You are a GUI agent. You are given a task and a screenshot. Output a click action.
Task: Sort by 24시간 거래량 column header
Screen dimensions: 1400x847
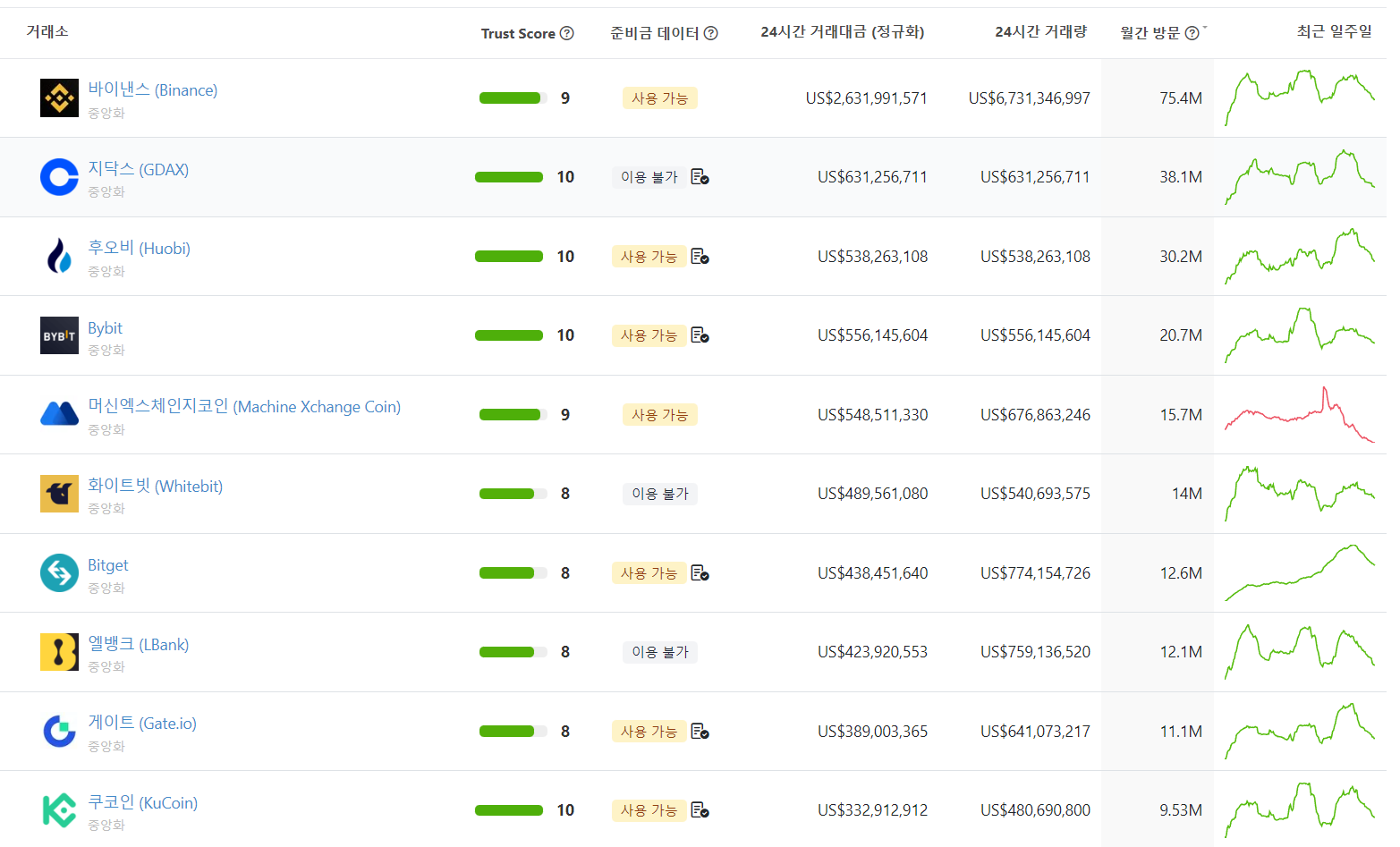coord(1041,32)
